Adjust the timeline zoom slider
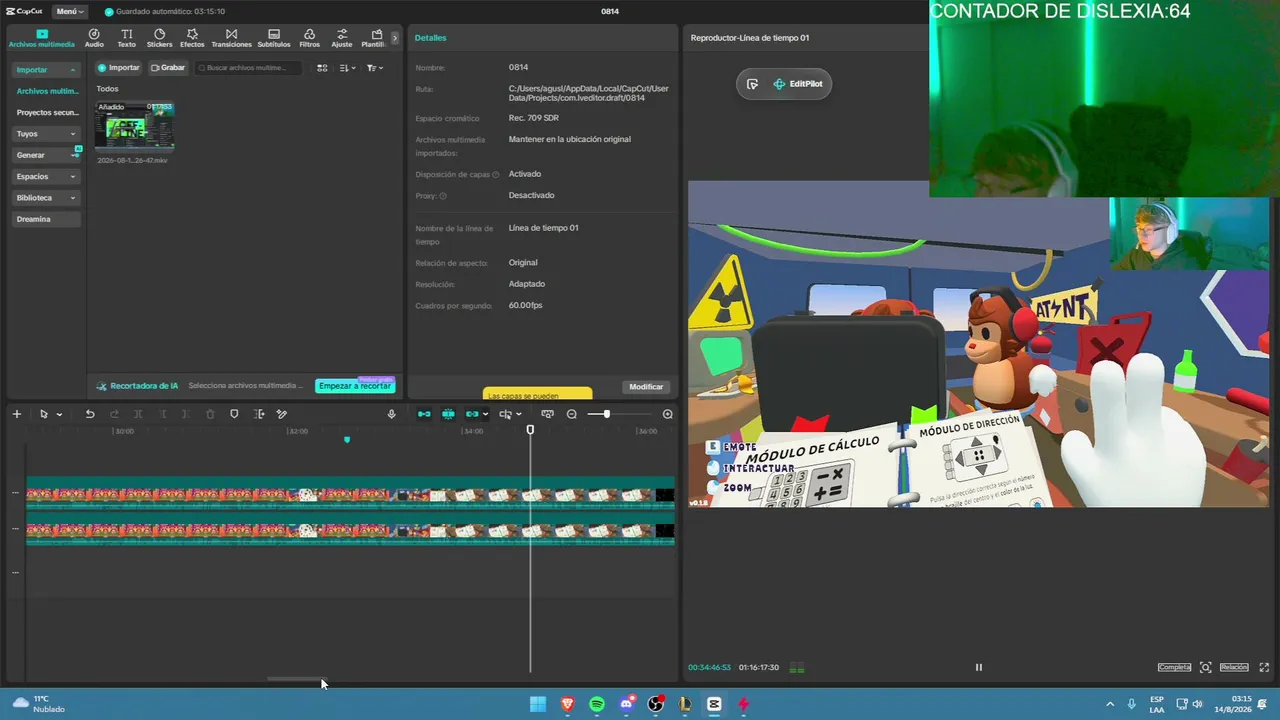 606,414
